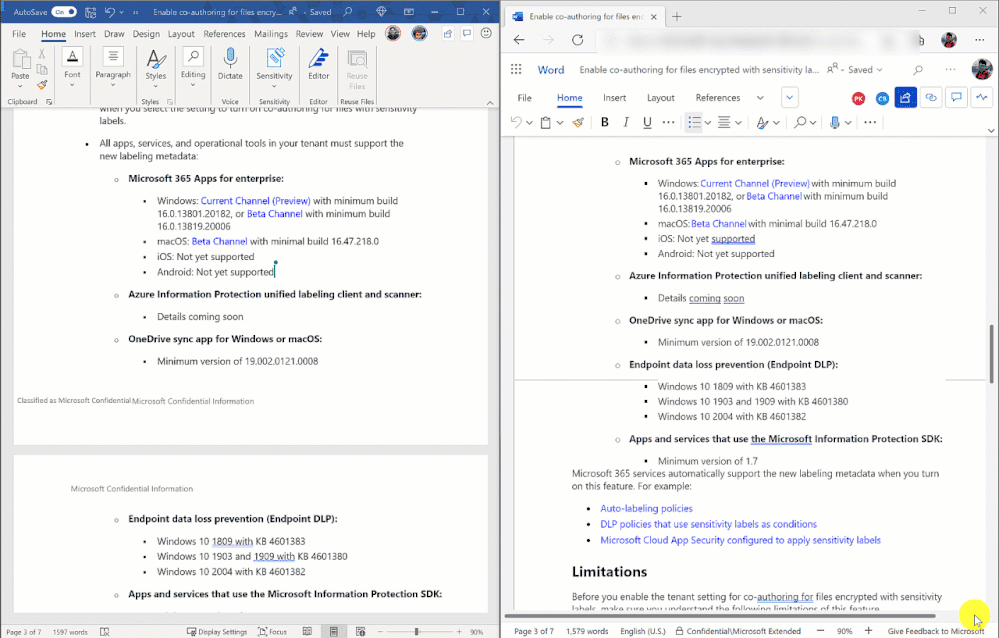
Task: Click the vertical scrollbar in Word web document
Action: click(991, 354)
